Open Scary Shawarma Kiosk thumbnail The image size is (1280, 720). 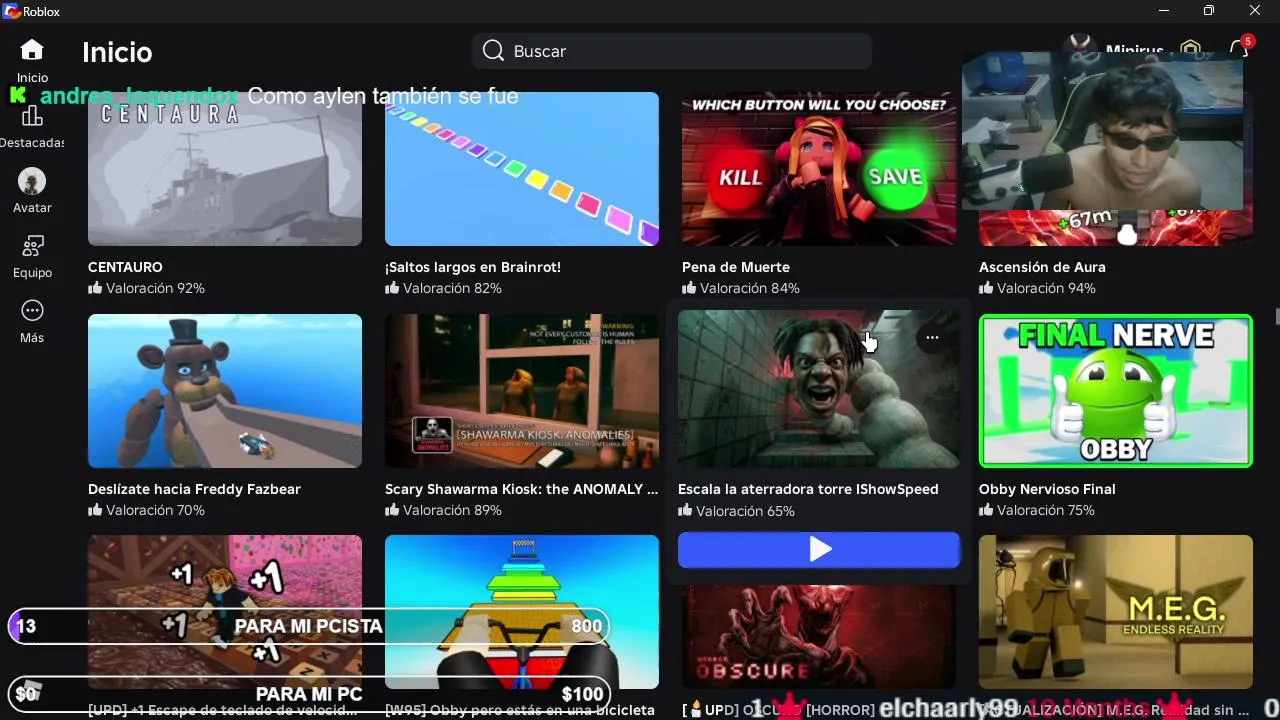click(x=522, y=391)
